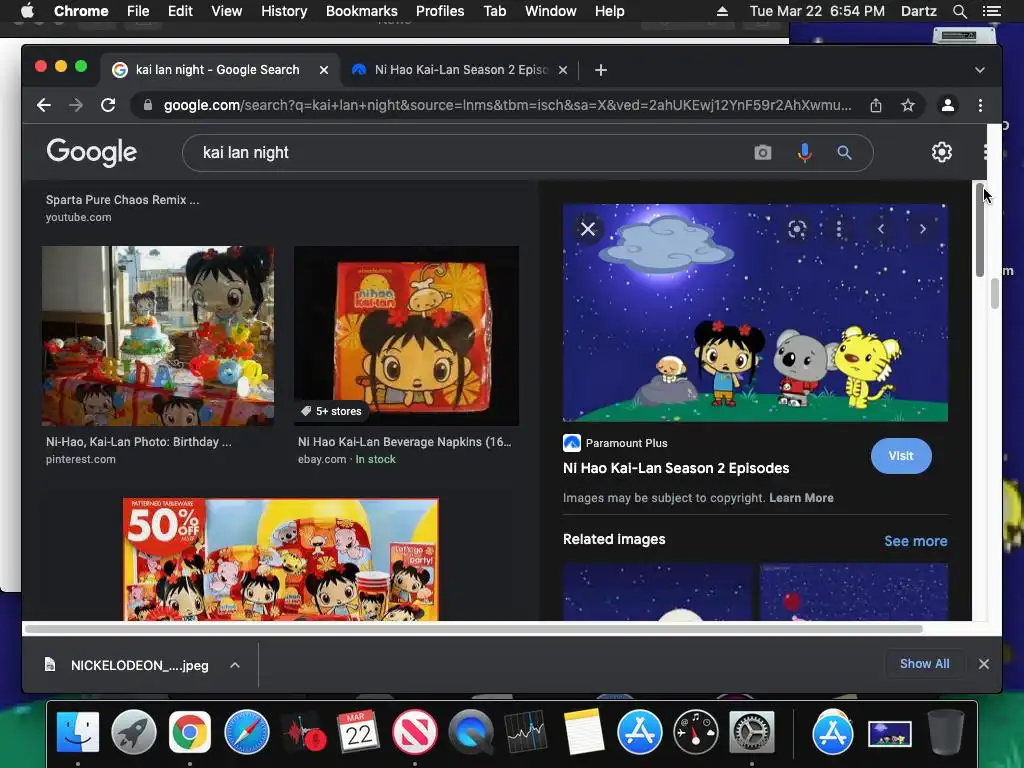This screenshot has height=768, width=1024.
Task: Expand NICKELODEON download options chevron
Action: [235, 665]
